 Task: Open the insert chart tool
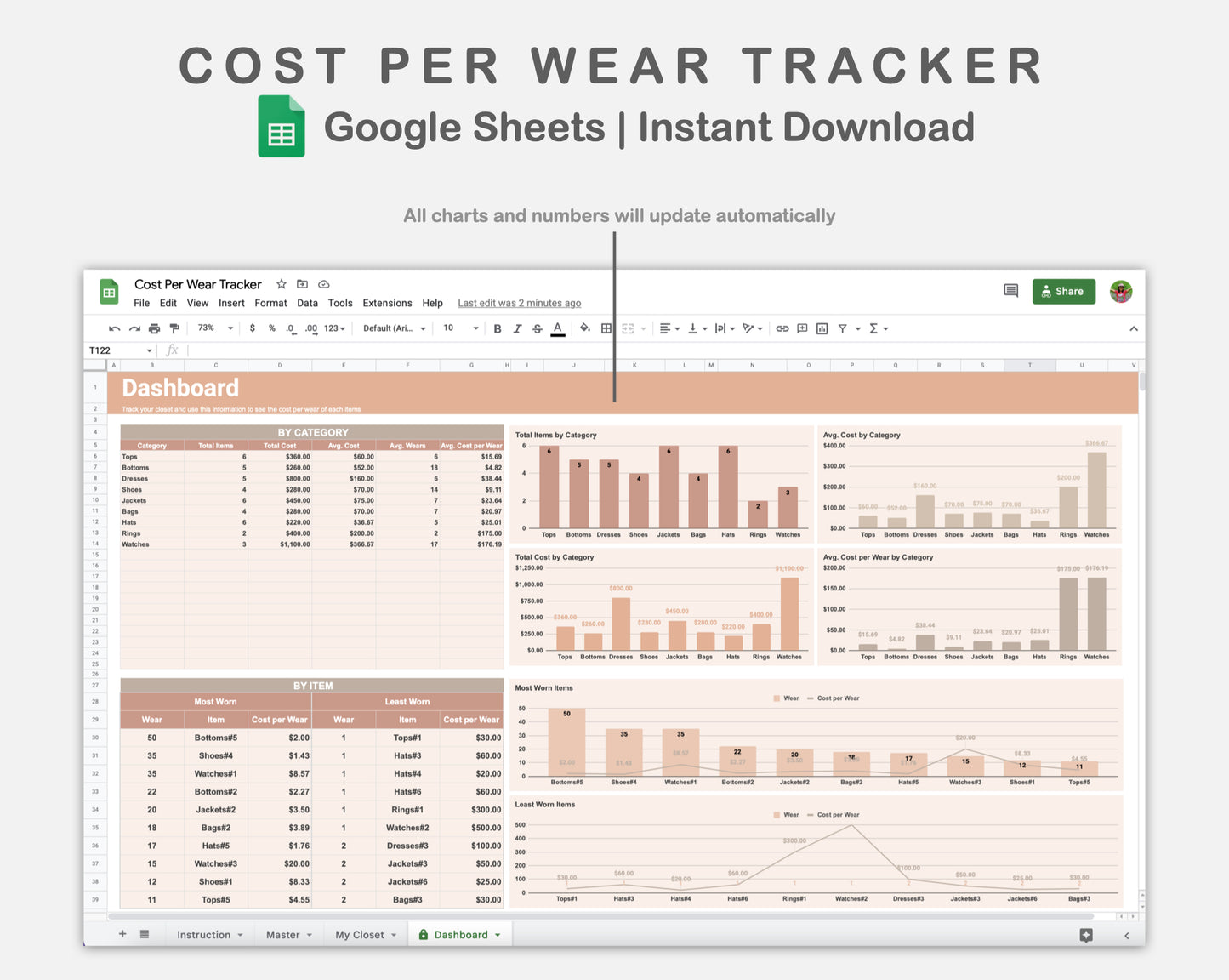pyautogui.click(x=821, y=328)
